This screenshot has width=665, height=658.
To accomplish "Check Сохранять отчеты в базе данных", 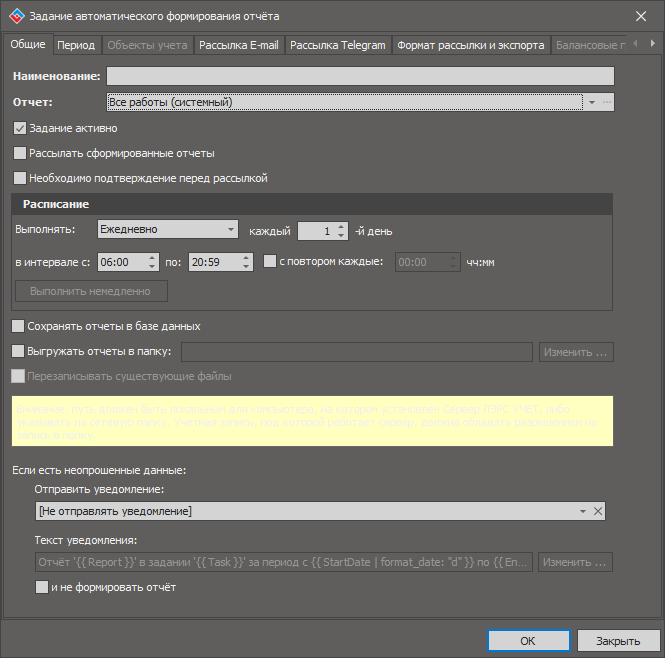I will [17, 326].
